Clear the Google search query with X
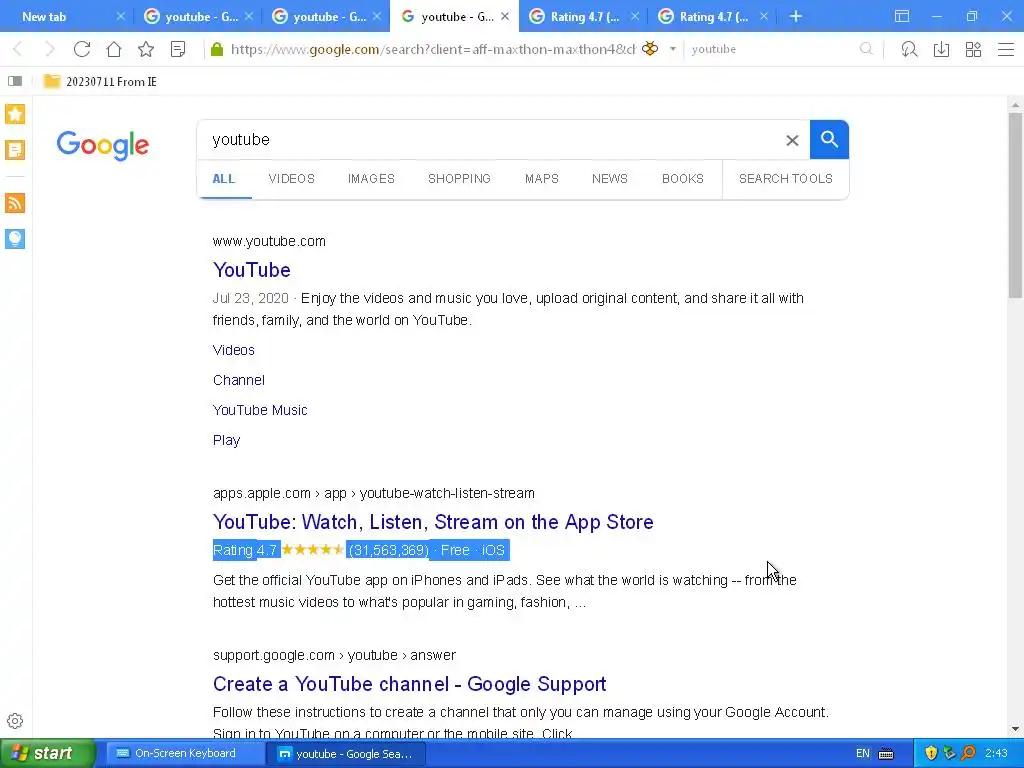The width and height of the screenshot is (1024, 768). (x=792, y=140)
